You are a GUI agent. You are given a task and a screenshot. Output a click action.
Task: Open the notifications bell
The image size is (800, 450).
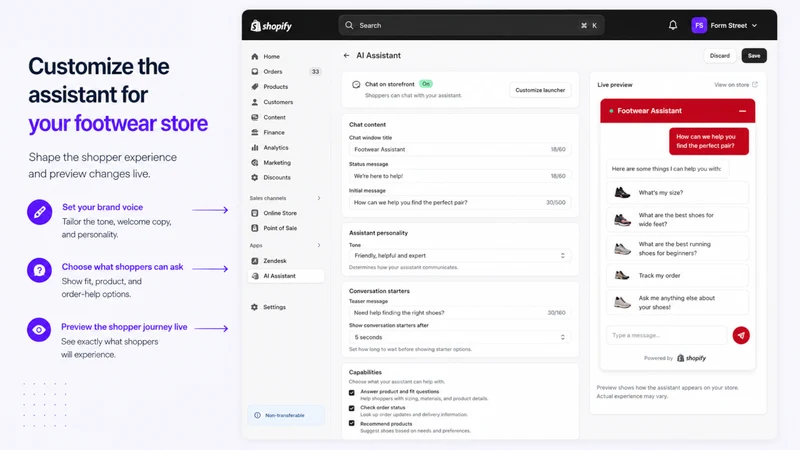673,25
